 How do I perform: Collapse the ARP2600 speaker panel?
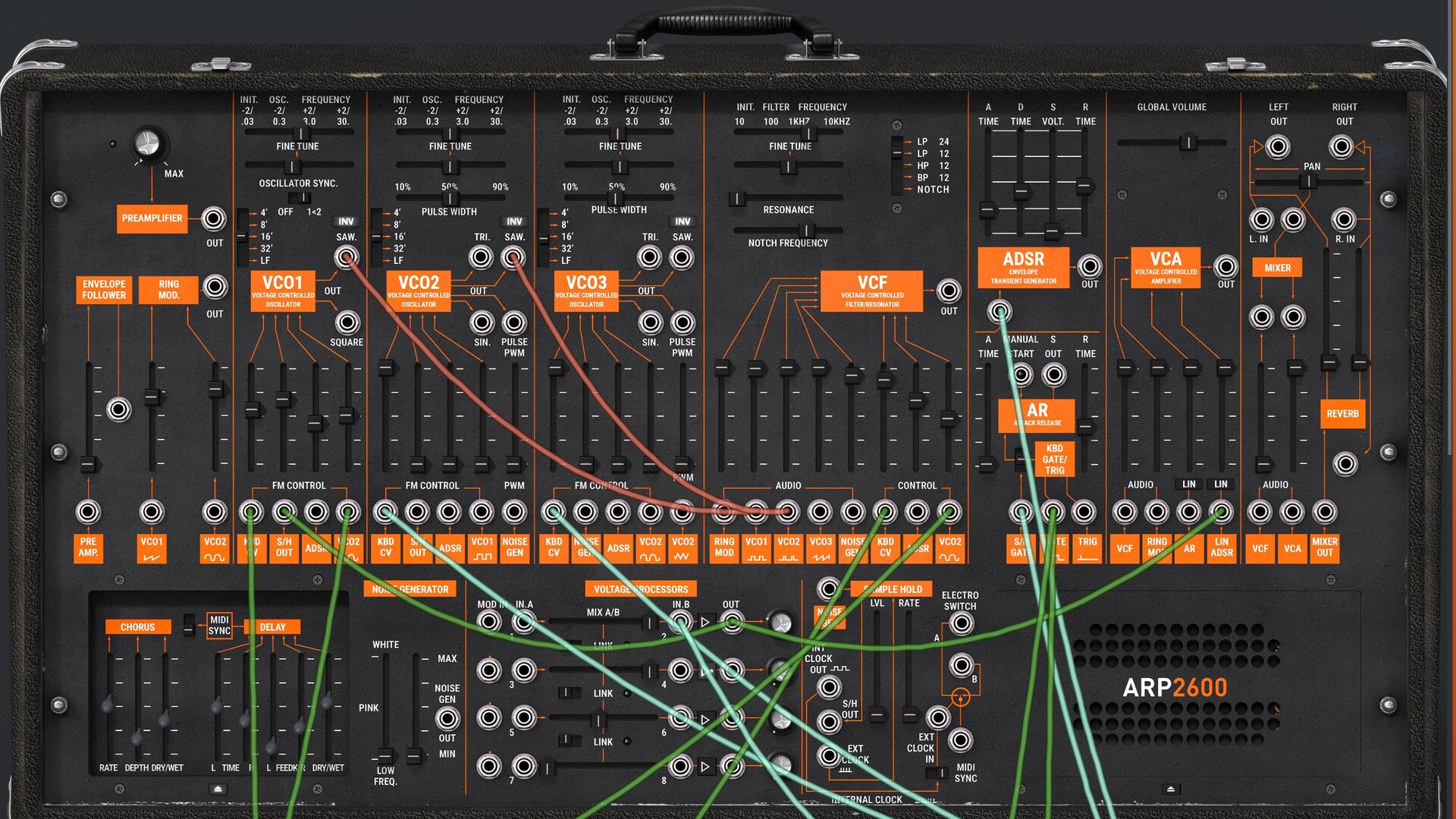coord(1171,789)
